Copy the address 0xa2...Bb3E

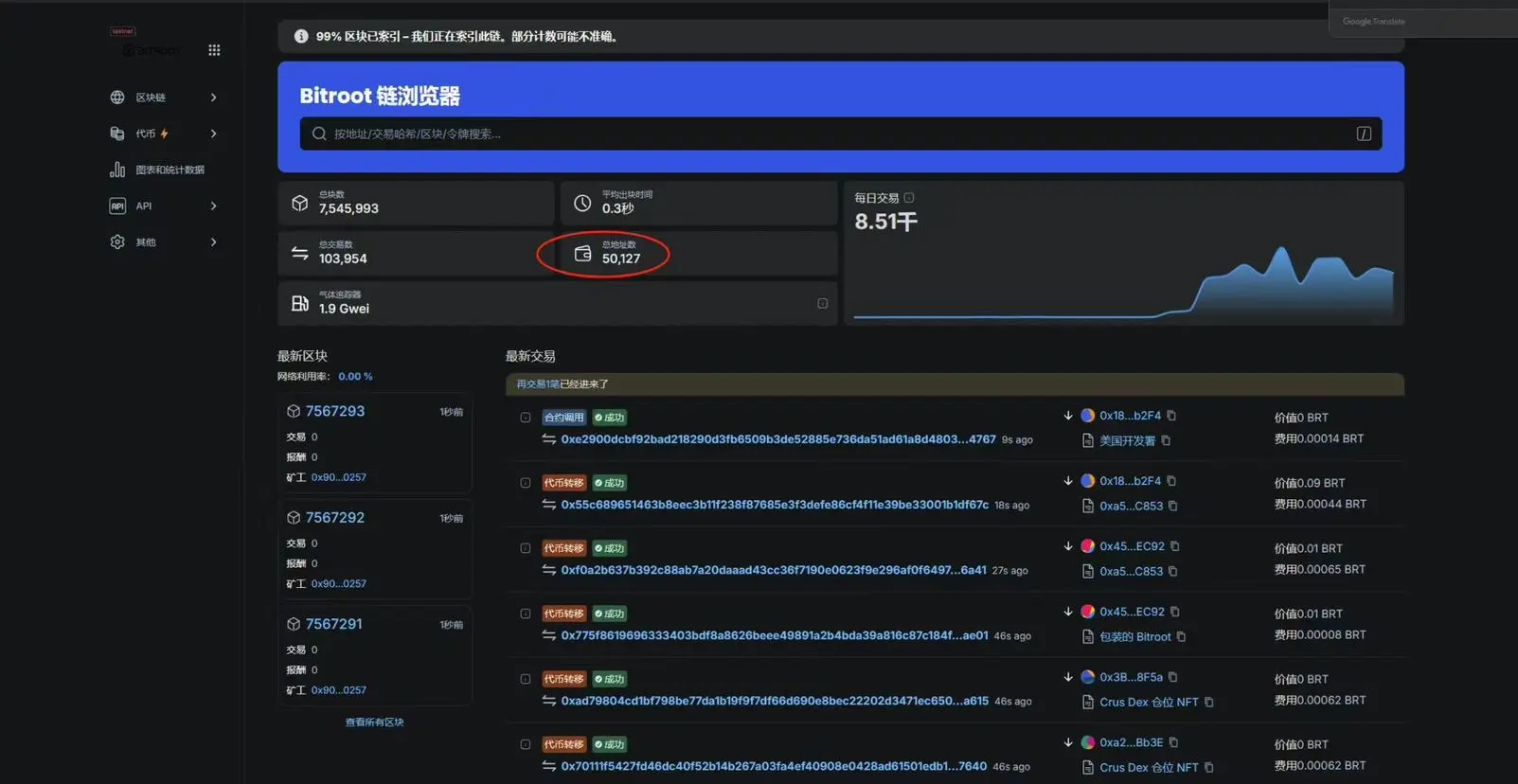(x=1173, y=742)
